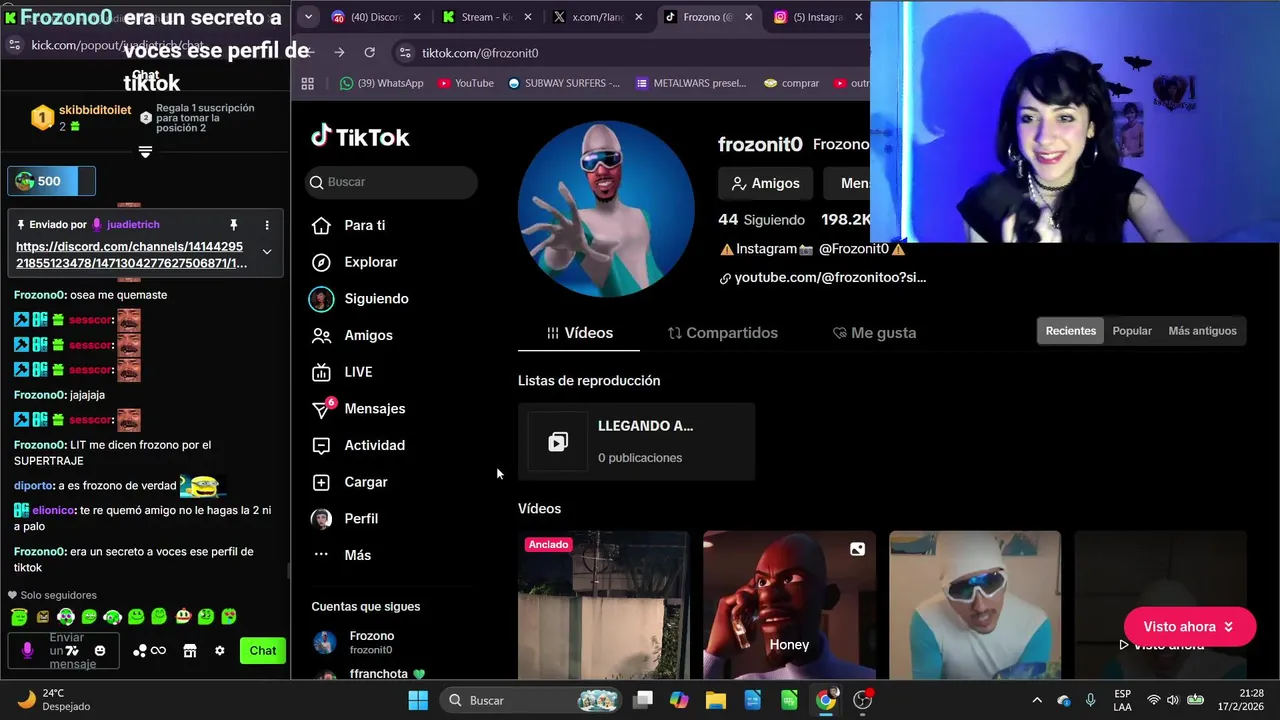The height and width of the screenshot is (720, 1280).
Task: Open the Honey video thumbnail
Action: [789, 605]
